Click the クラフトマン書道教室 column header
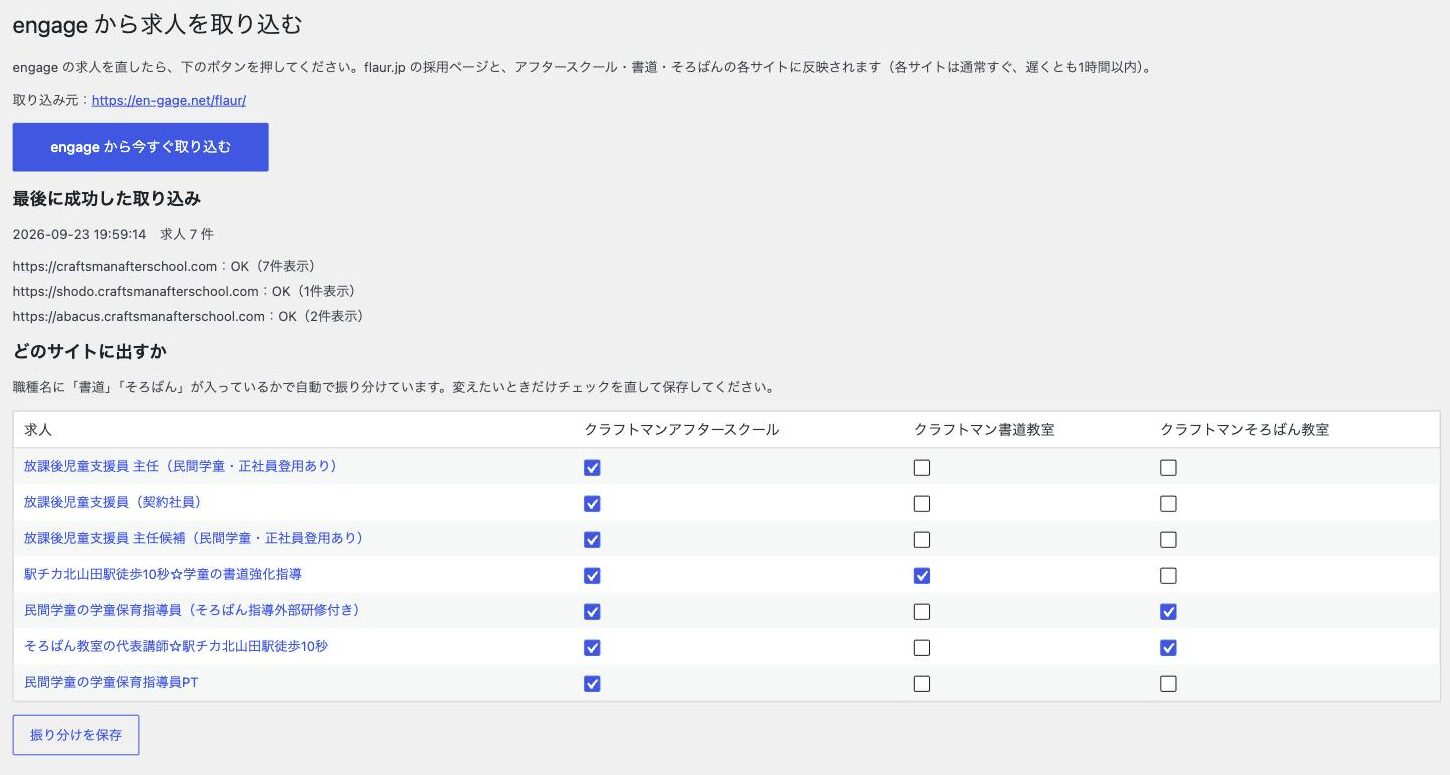This screenshot has width=1450, height=775. (x=984, y=430)
